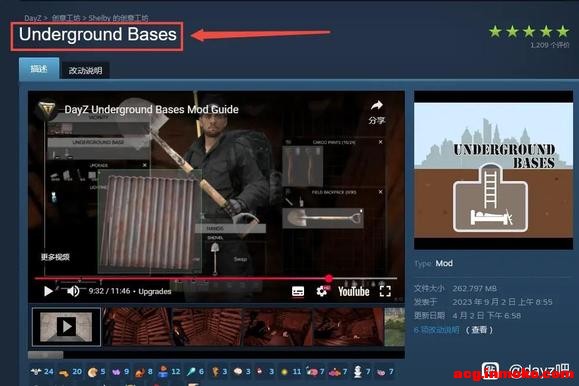Click the (查看) view link
Image resolution: width=579 pixels, height=386 pixels.
[x=479, y=330]
